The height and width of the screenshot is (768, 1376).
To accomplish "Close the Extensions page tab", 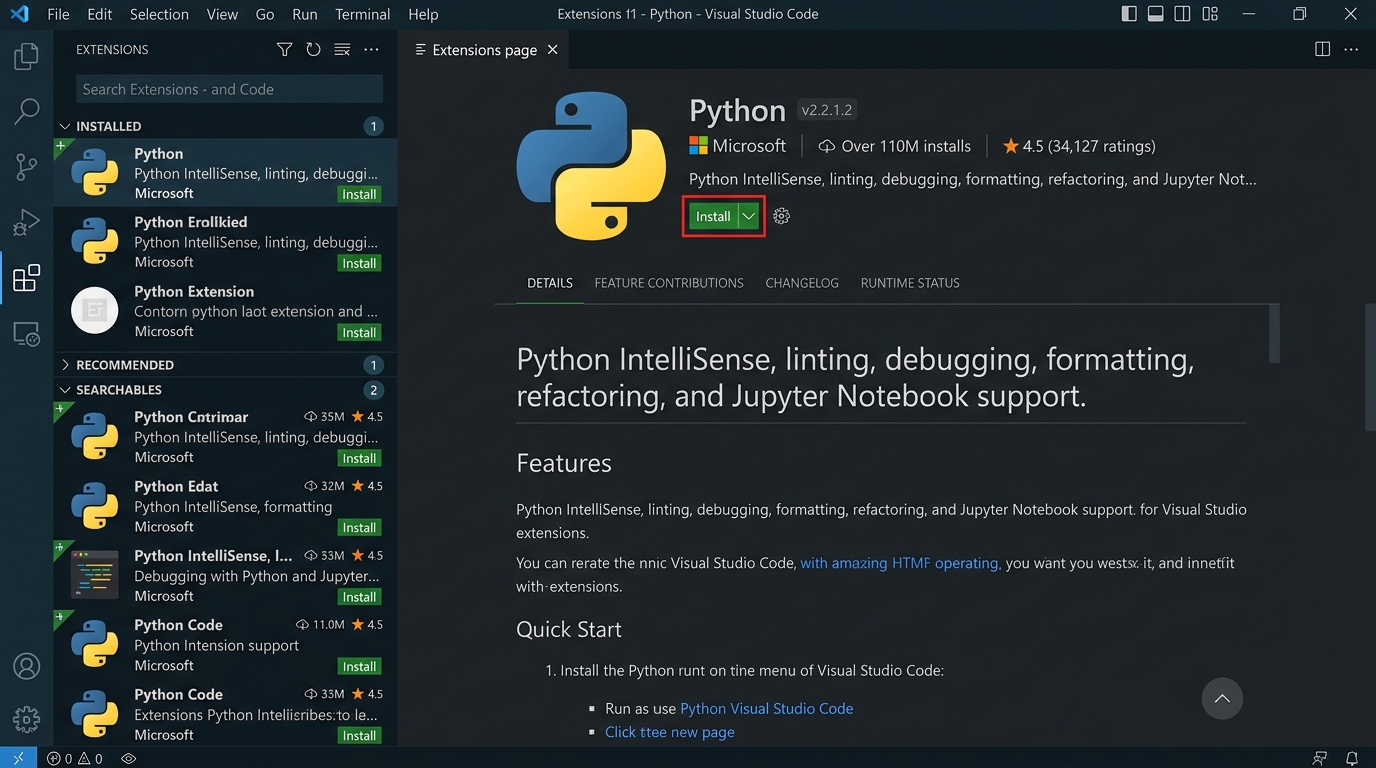I will (x=552, y=50).
